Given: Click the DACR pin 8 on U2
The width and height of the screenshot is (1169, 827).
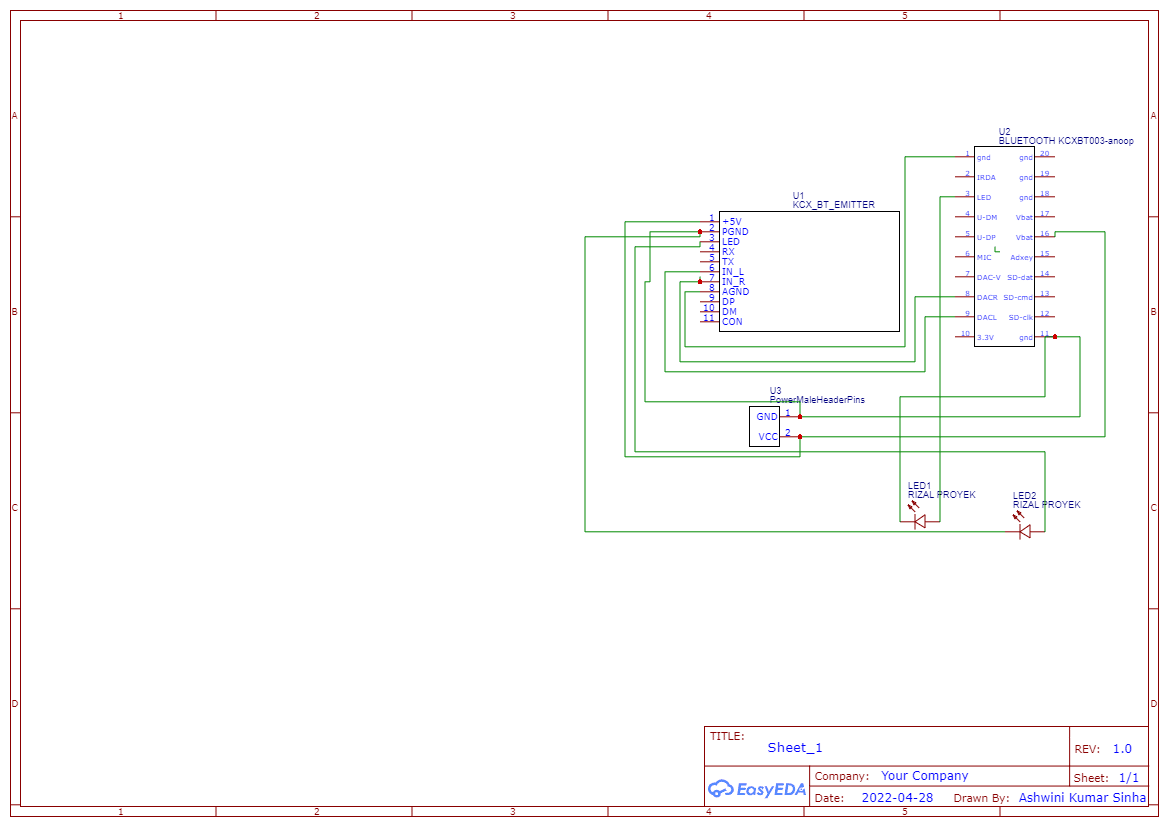Looking at the screenshot, I should (966, 297).
